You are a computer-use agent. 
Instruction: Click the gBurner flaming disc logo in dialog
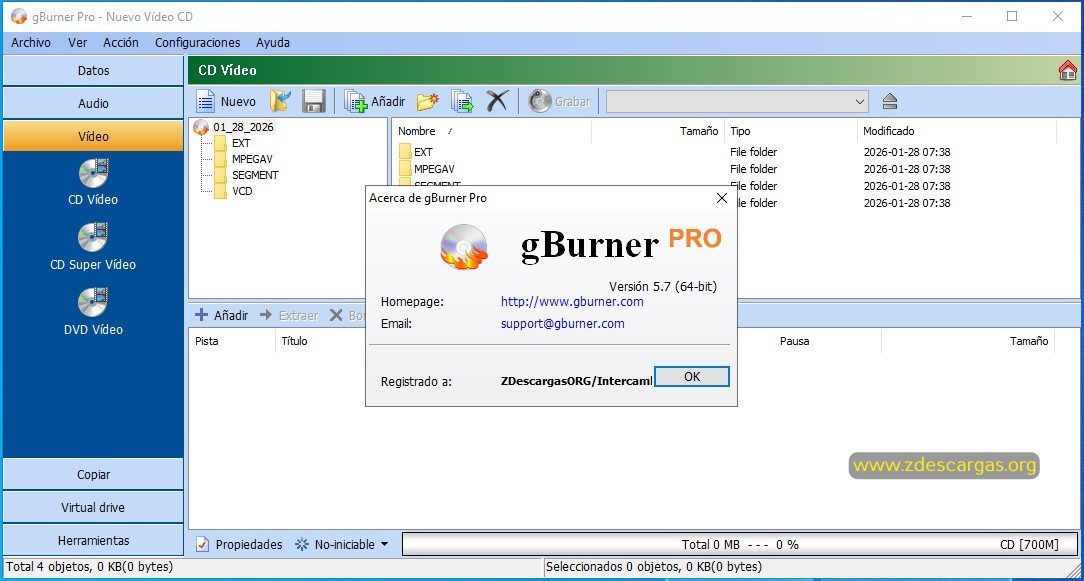[464, 246]
